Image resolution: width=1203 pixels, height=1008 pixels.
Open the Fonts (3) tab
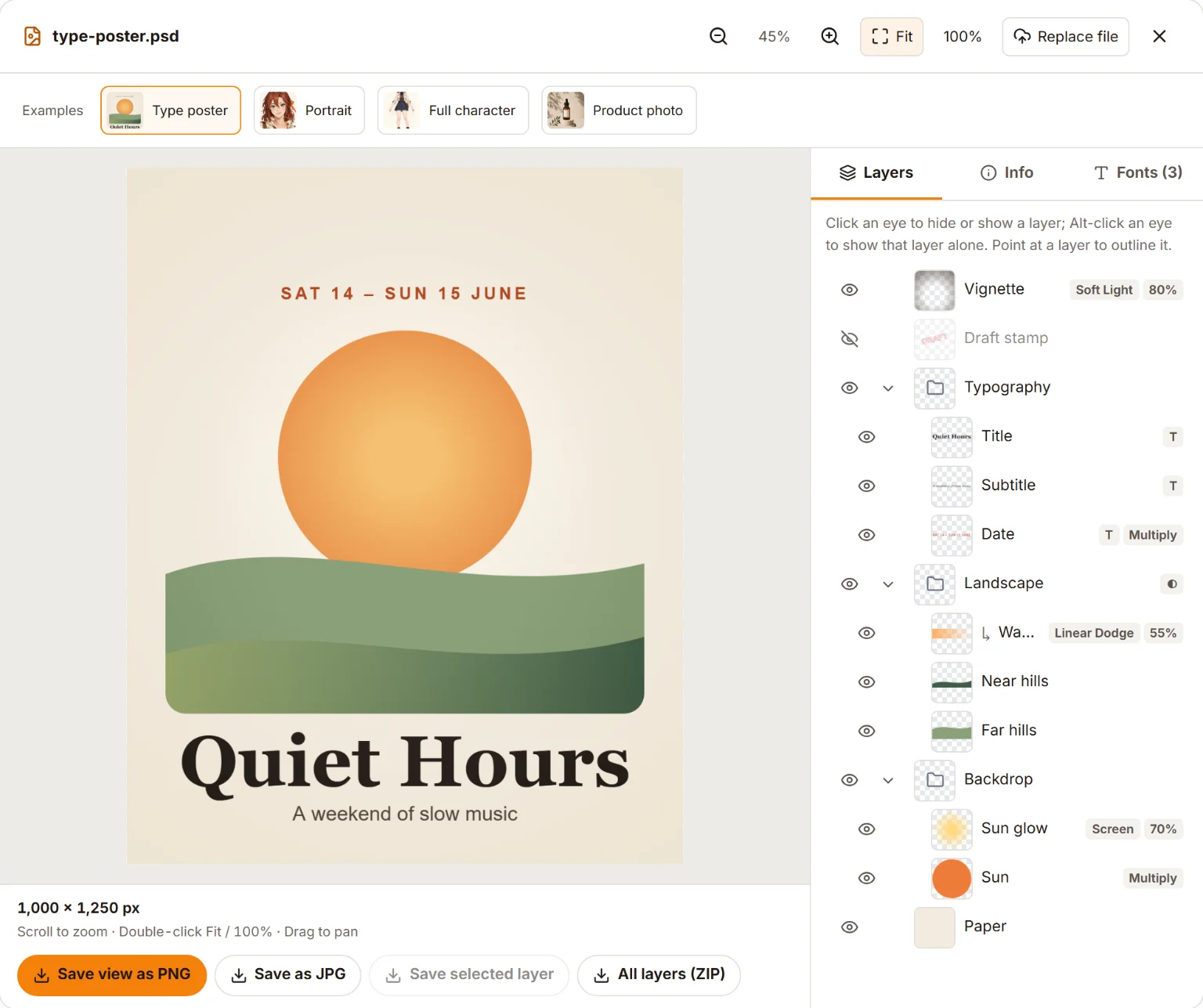(x=1137, y=172)
